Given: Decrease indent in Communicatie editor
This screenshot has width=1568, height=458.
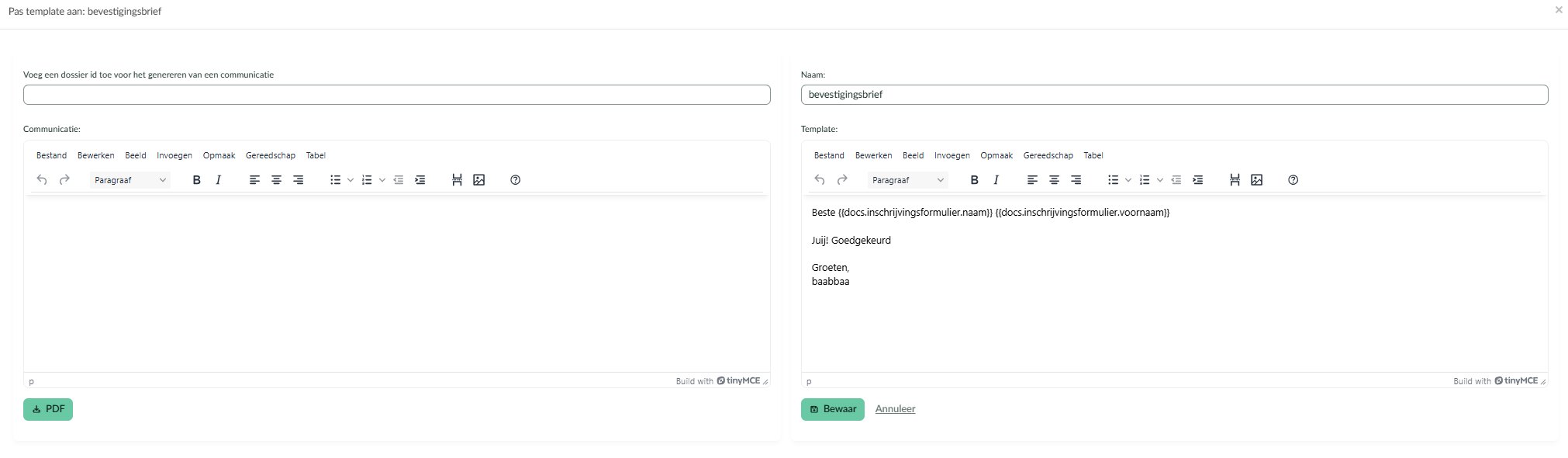Looking at the screenshot, I should click(x=399, y=180).
